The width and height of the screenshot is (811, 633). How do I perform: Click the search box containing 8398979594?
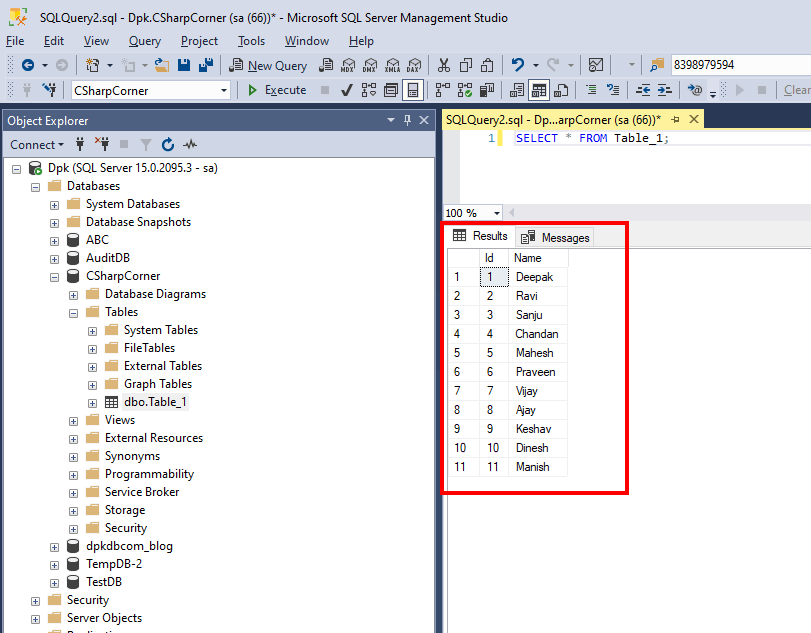click(741, 65)
